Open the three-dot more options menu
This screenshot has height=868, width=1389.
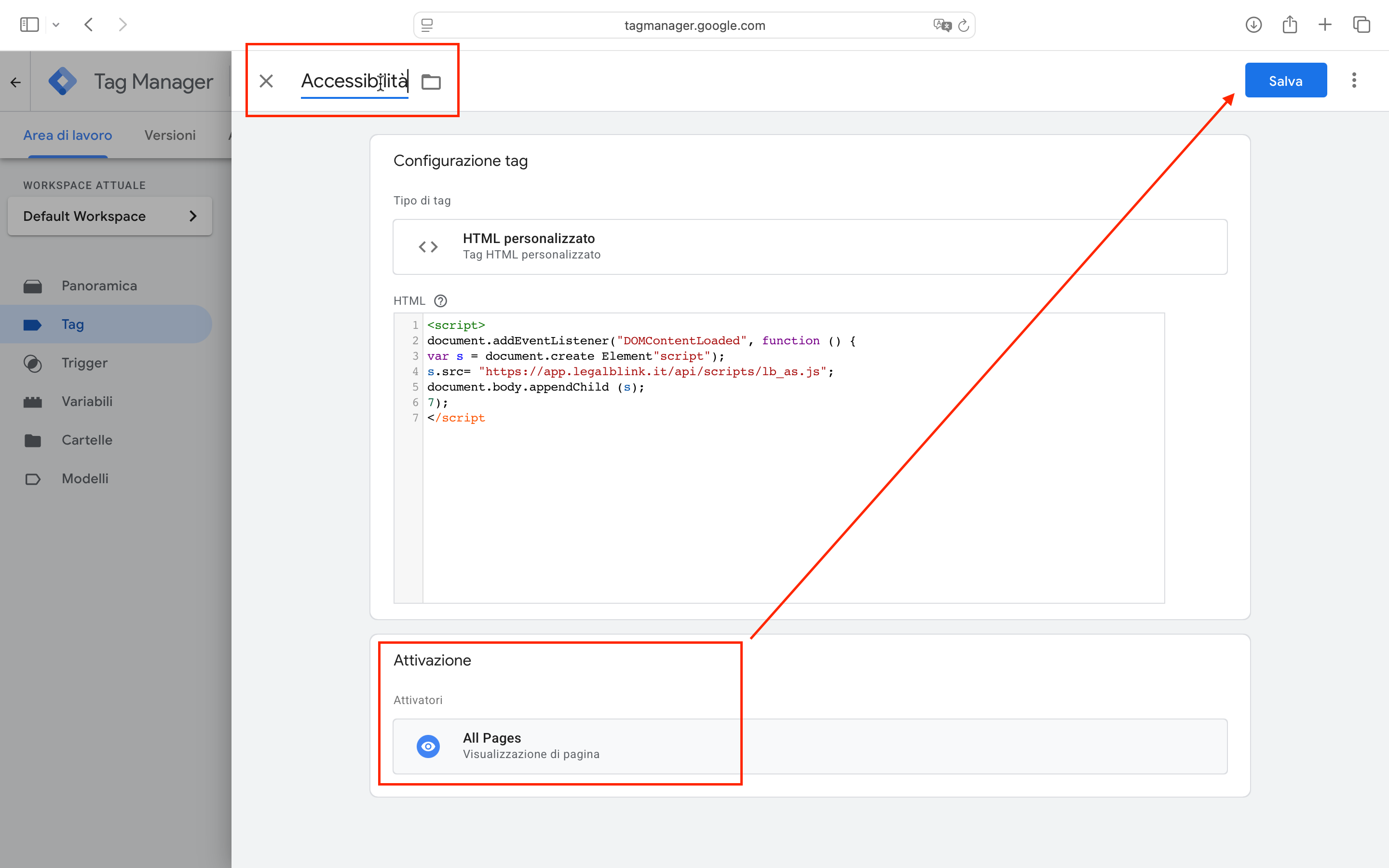click(1354, 81)
